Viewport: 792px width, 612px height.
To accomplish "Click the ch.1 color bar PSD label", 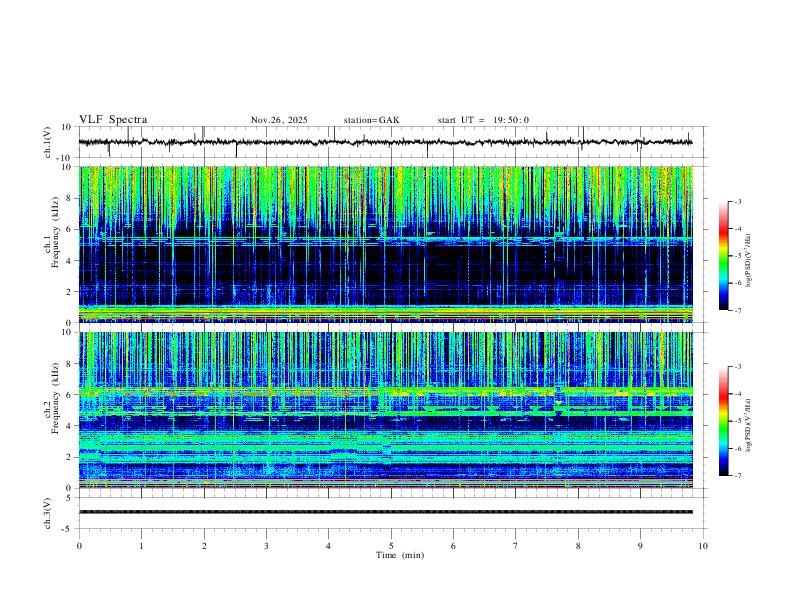I will (x=749, y=260).
